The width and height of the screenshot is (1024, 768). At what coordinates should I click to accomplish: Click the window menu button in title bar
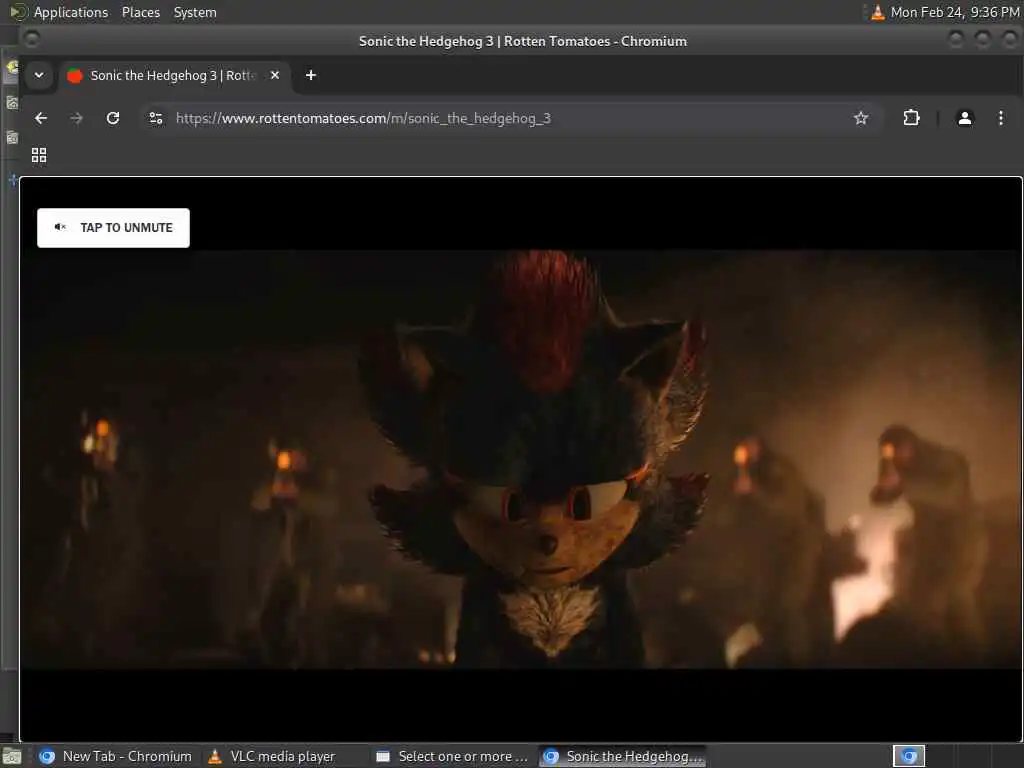[31, 40]
